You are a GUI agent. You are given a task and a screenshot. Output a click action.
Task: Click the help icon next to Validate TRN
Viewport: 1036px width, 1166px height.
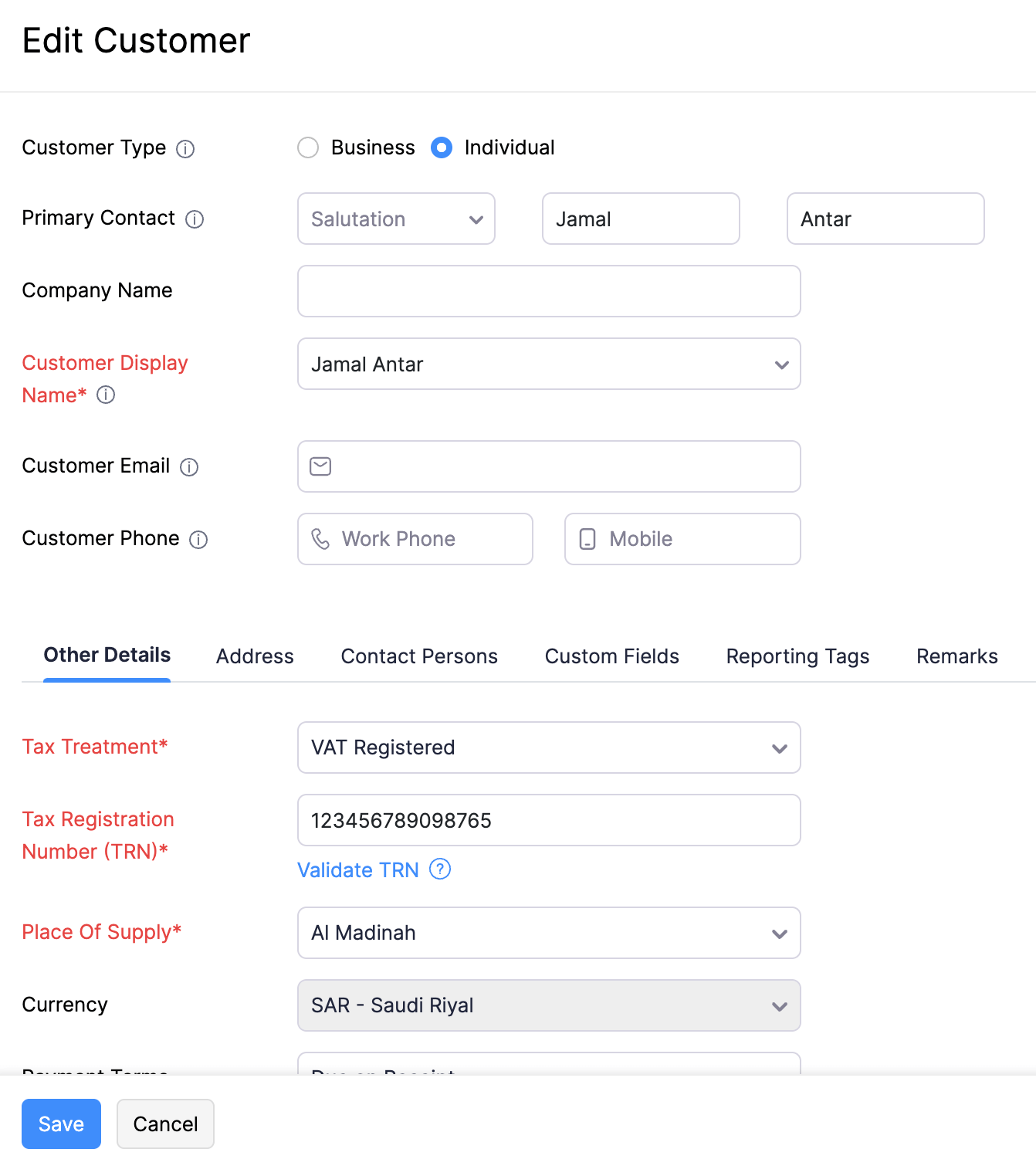pyautogui.click(x=440, y=869)
